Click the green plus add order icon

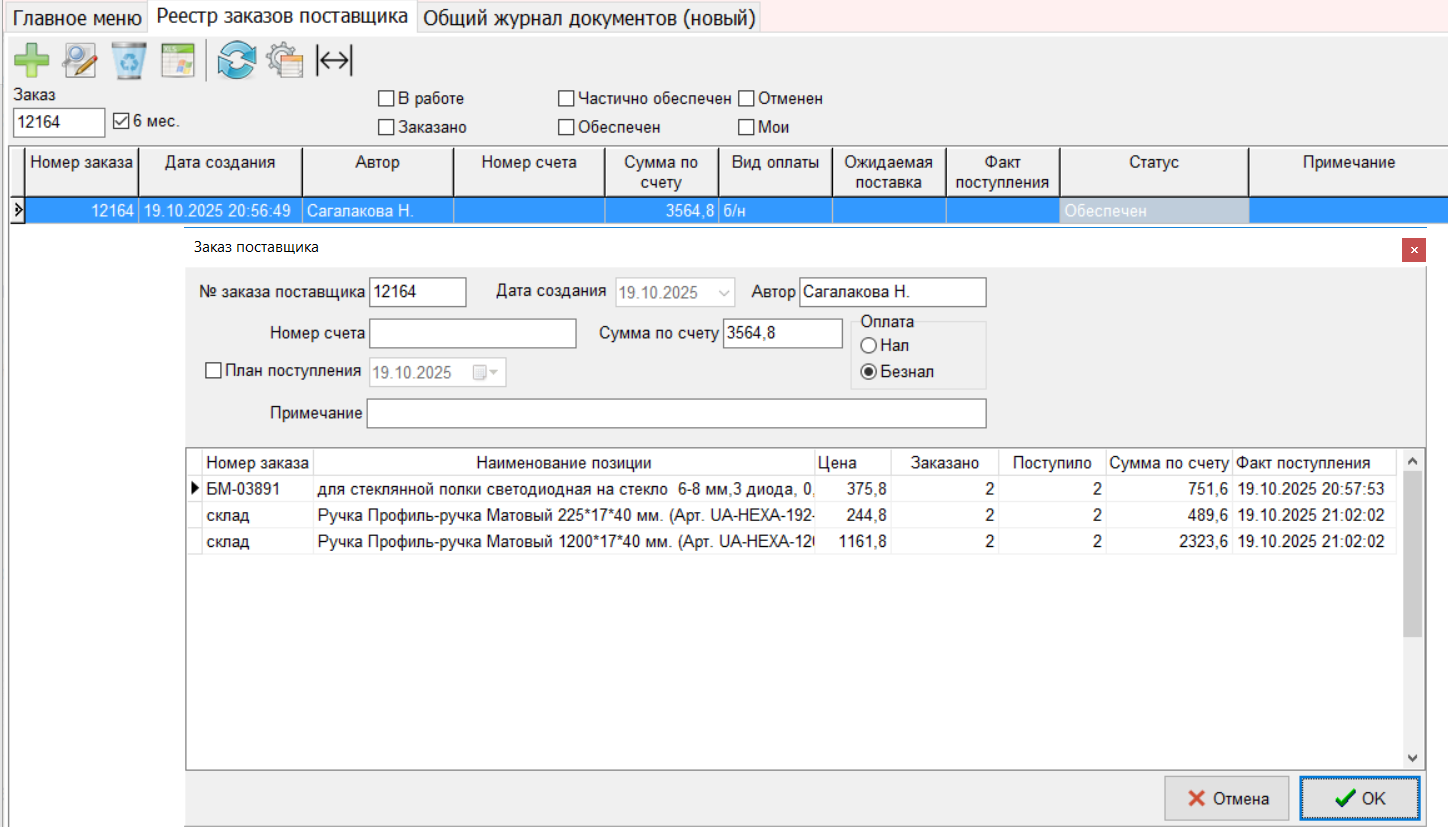pyautogui.click(x=31, y=60)
